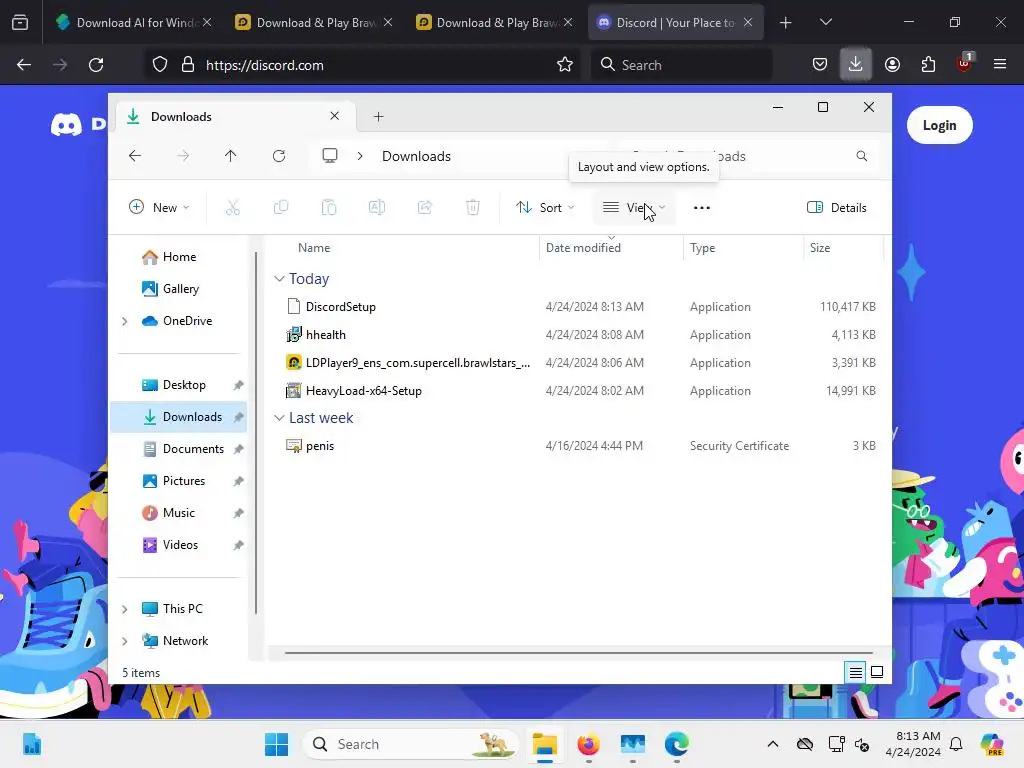Viewport: 1024px width, 768px height.
Task: Collapse the Today file group
Action: pos(279,279)
